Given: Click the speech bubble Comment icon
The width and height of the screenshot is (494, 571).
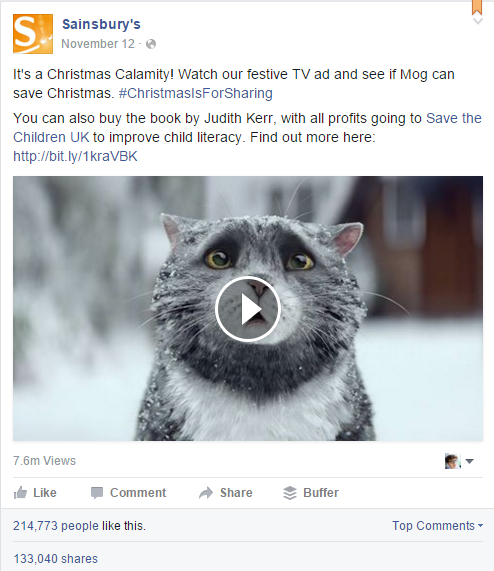Looking at the screenshot, I should 97,493.
